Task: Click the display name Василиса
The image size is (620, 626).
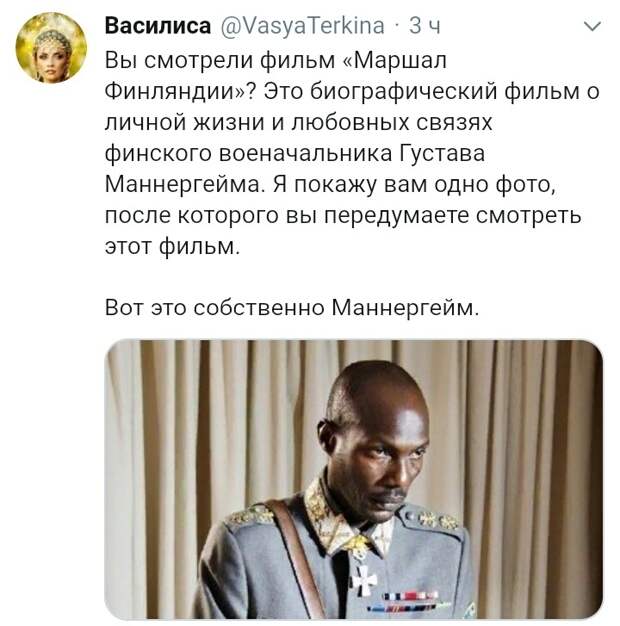Action: tap(158, 26)
